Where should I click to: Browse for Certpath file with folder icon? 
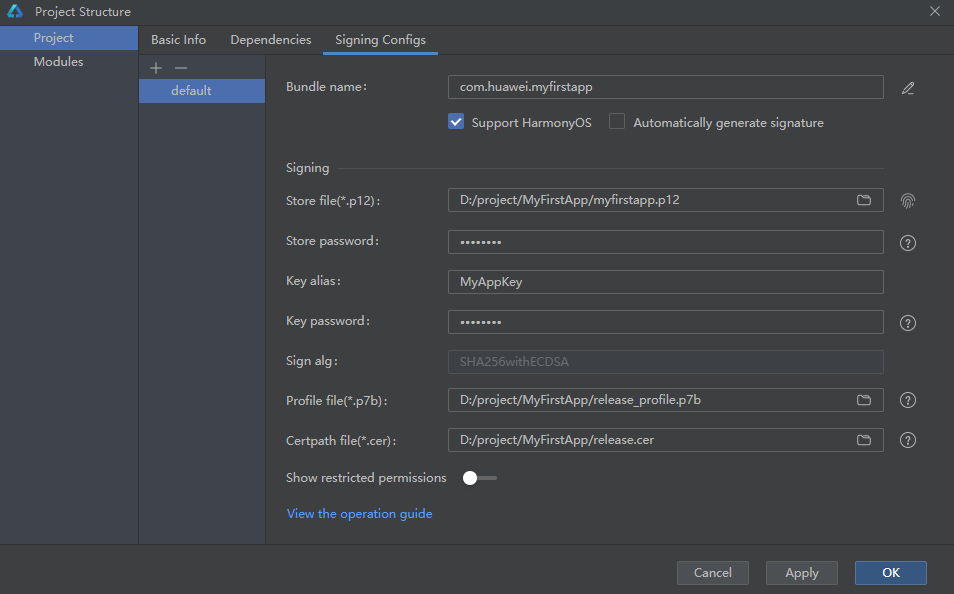point(864,440)
